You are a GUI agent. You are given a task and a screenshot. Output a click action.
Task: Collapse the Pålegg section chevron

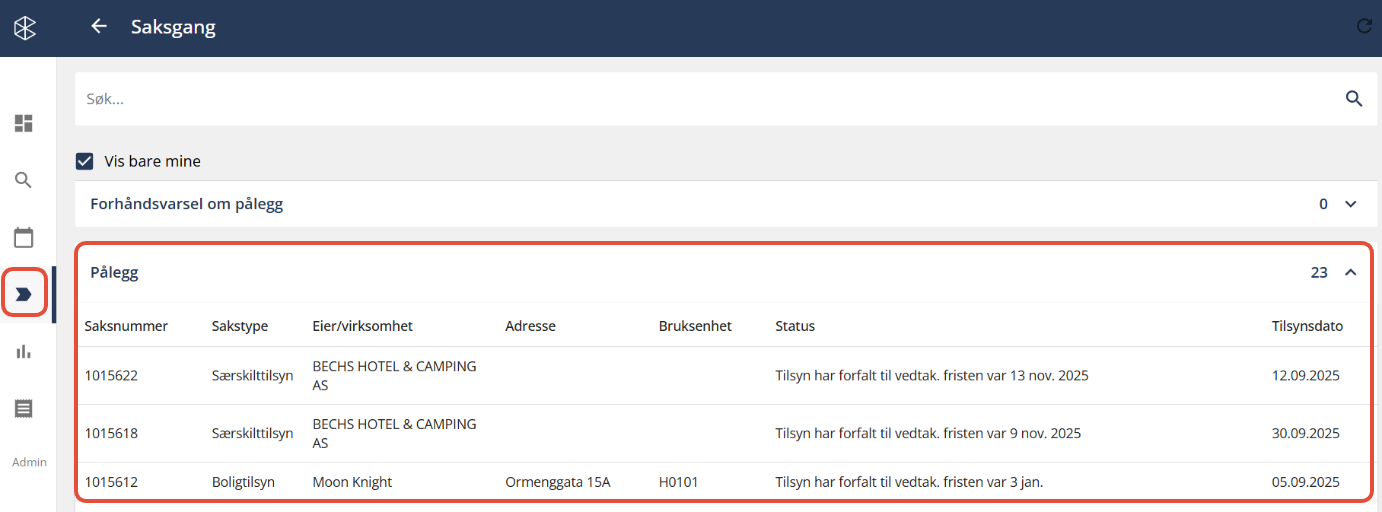pyautogui.click(x=1351, y=272)
